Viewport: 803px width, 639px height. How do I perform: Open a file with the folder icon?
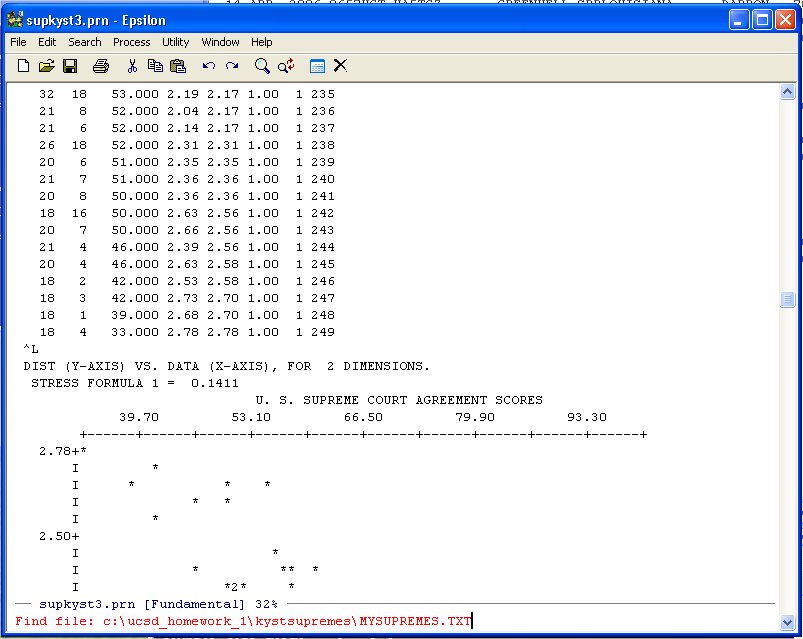click(x=46, y=66)
